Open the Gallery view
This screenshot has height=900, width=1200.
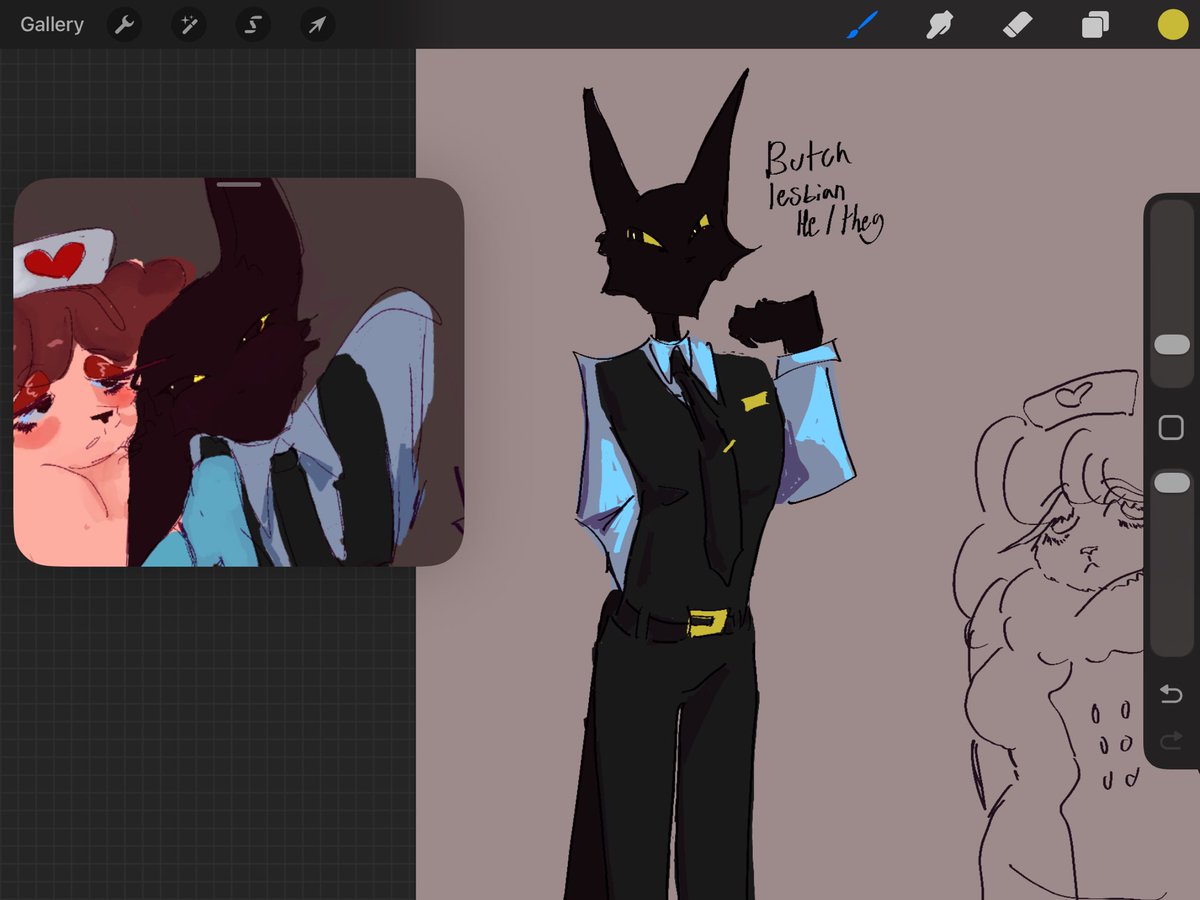pyautogui.click(x=52, y=25)
